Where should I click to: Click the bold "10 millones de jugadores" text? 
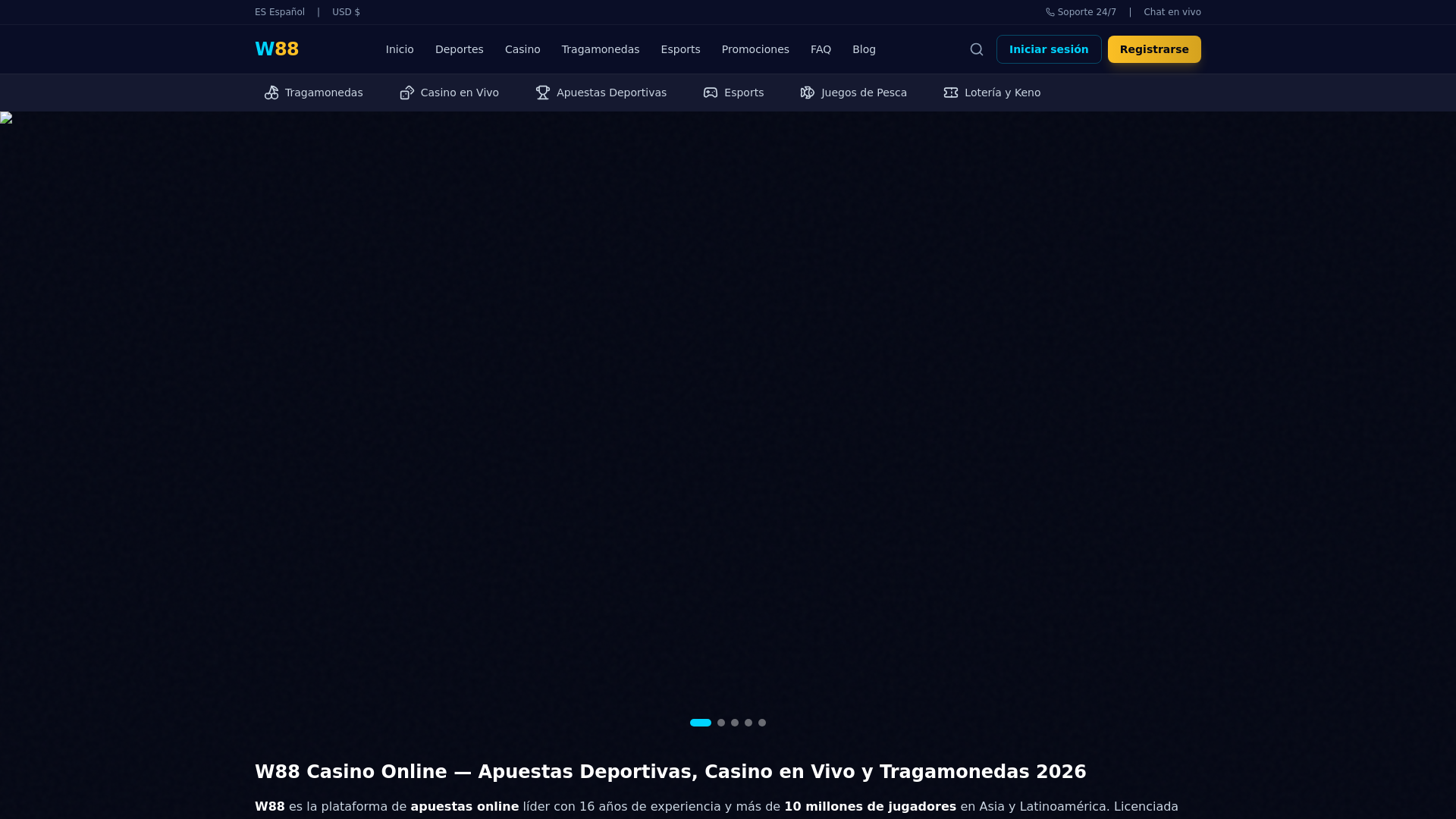coord(871,807)
